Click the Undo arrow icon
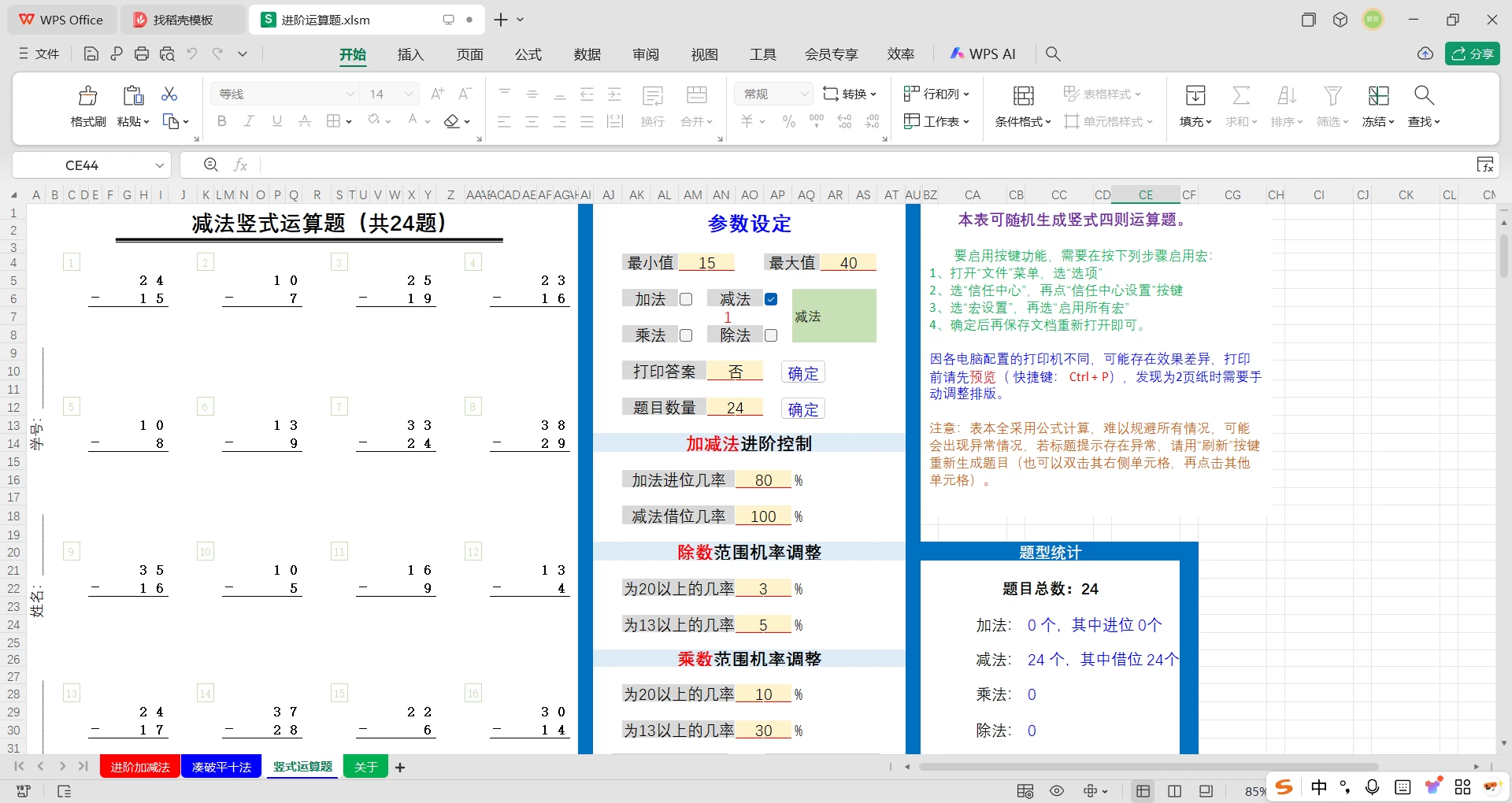The image size is (1512, 803). pos(192,54)
